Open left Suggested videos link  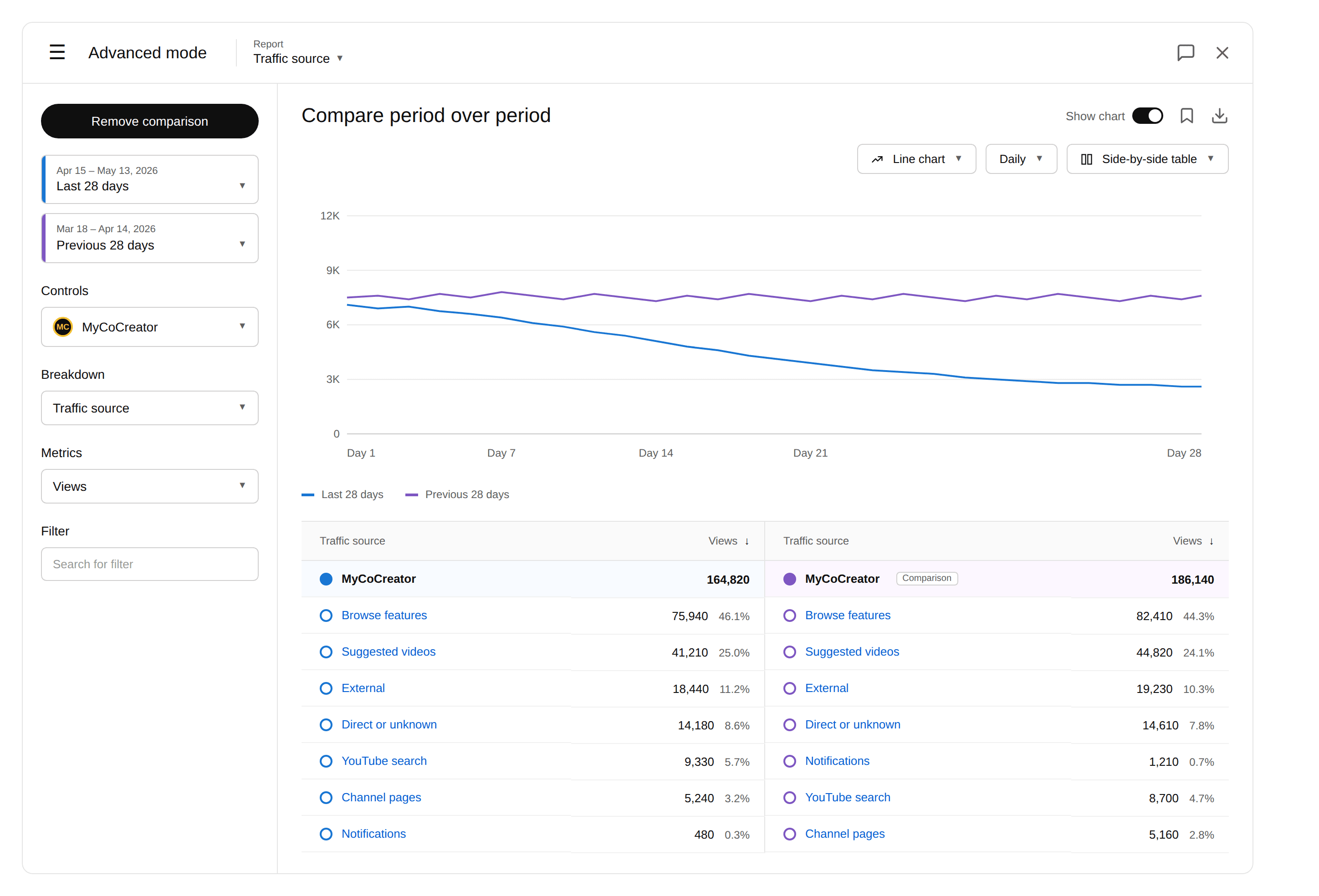coord(389,652)
